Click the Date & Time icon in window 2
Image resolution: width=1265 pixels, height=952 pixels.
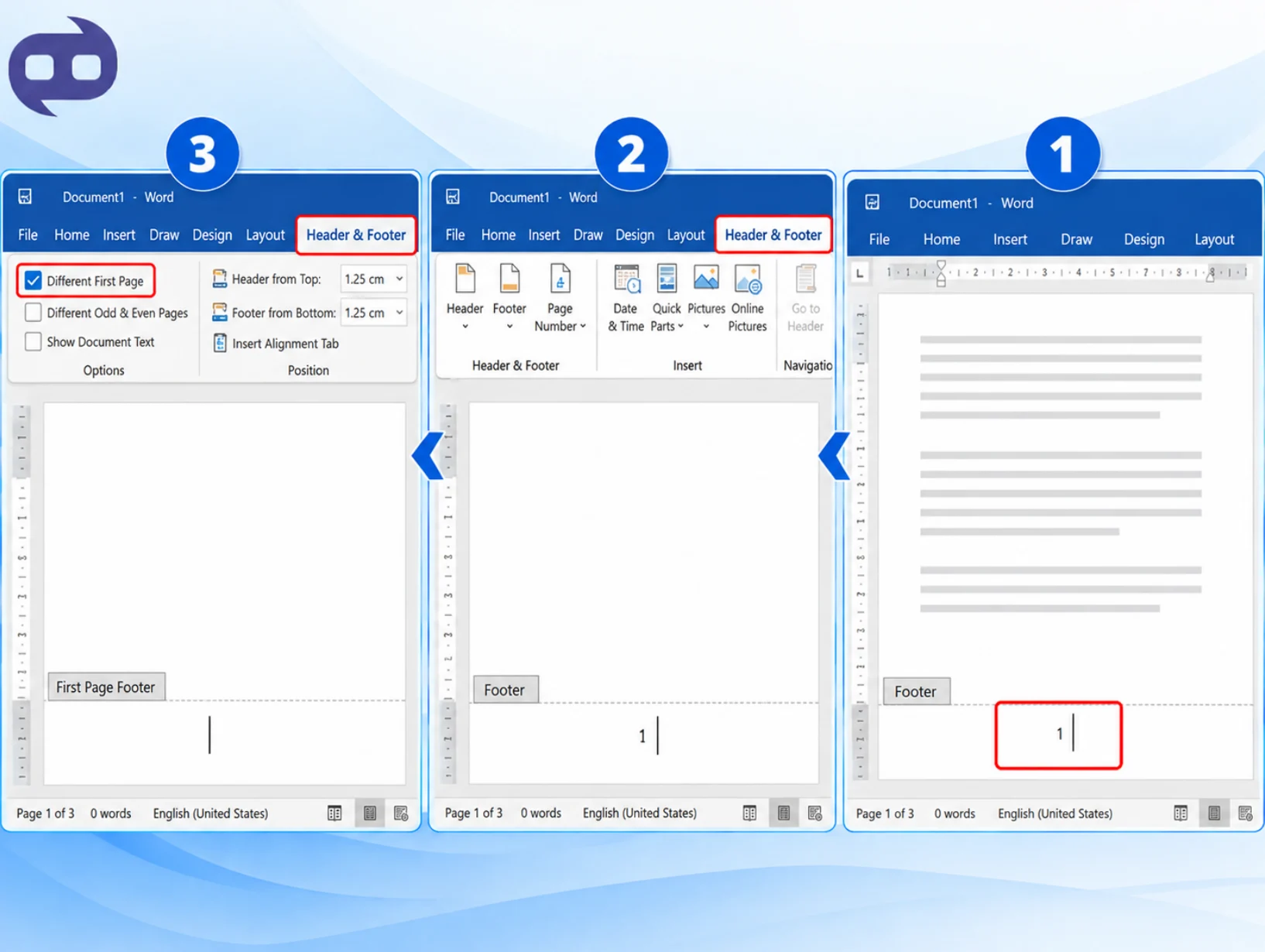click(626, 279)
